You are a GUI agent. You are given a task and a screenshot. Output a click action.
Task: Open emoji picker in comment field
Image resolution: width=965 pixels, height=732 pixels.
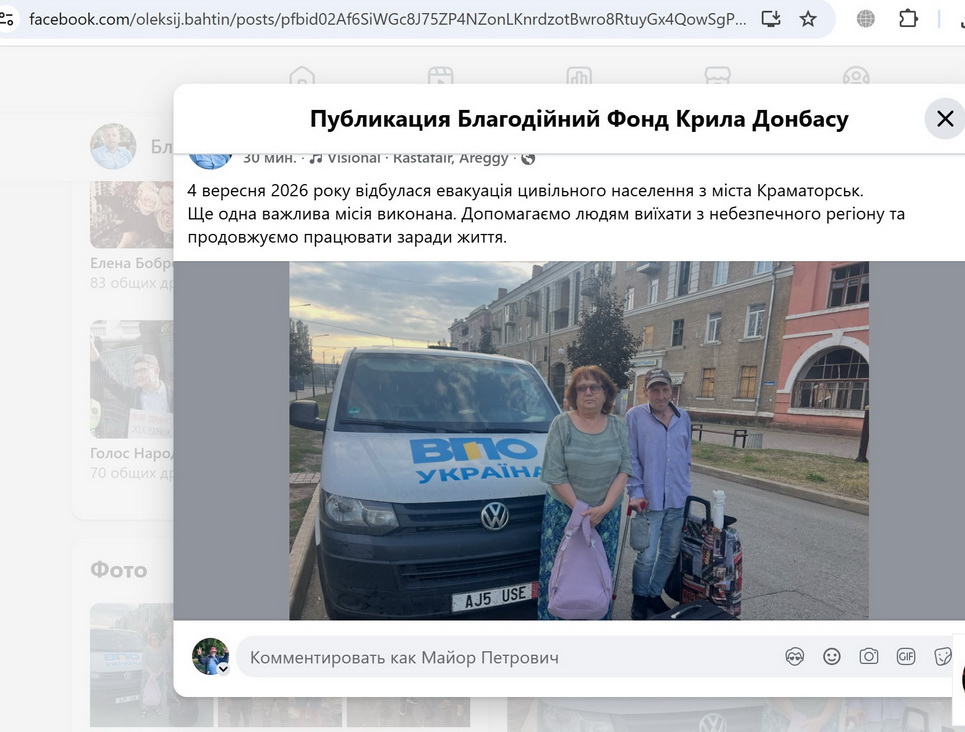tap(831, 657)
